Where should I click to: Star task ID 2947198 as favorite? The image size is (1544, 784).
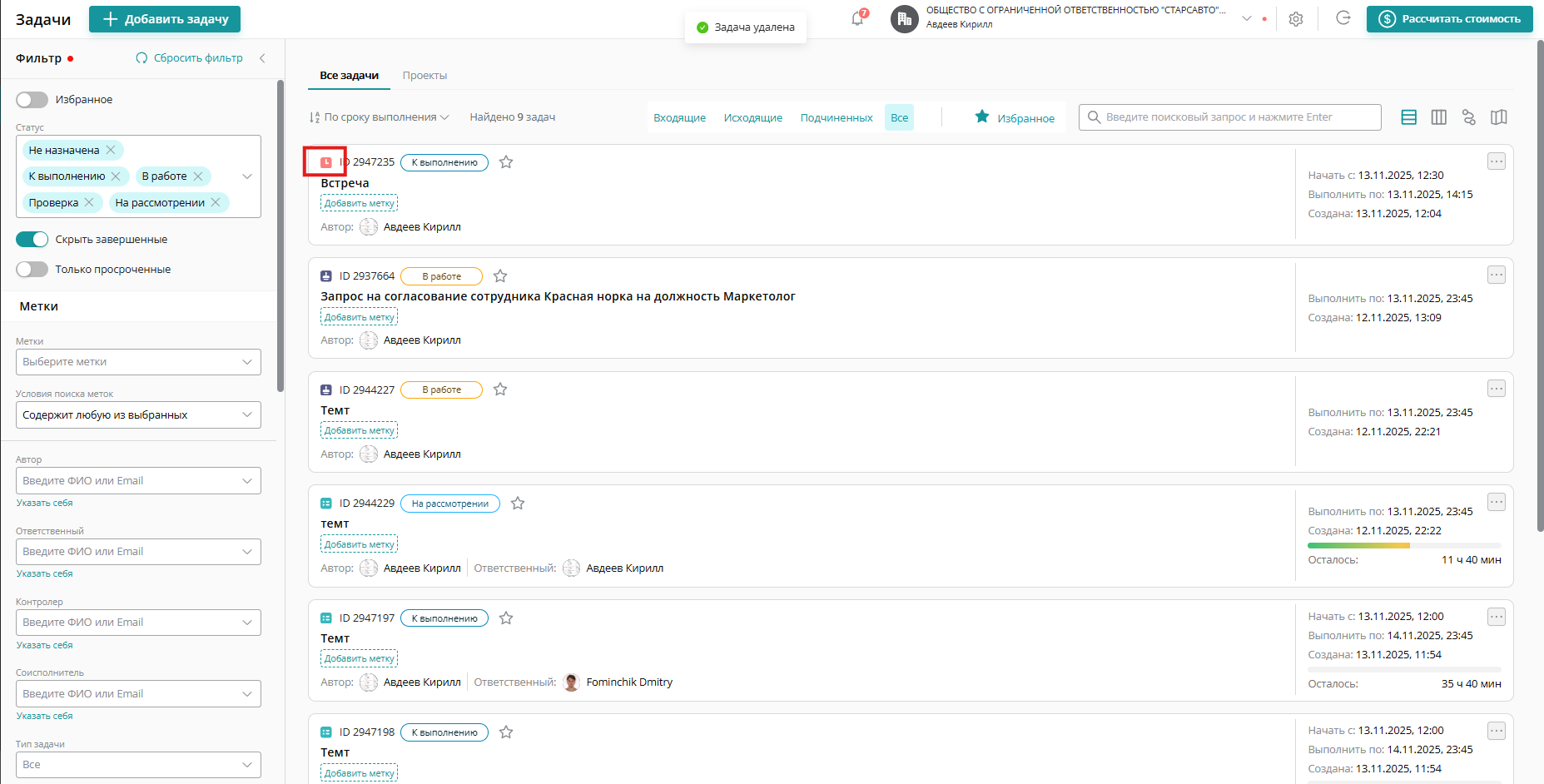coord(506,732)
